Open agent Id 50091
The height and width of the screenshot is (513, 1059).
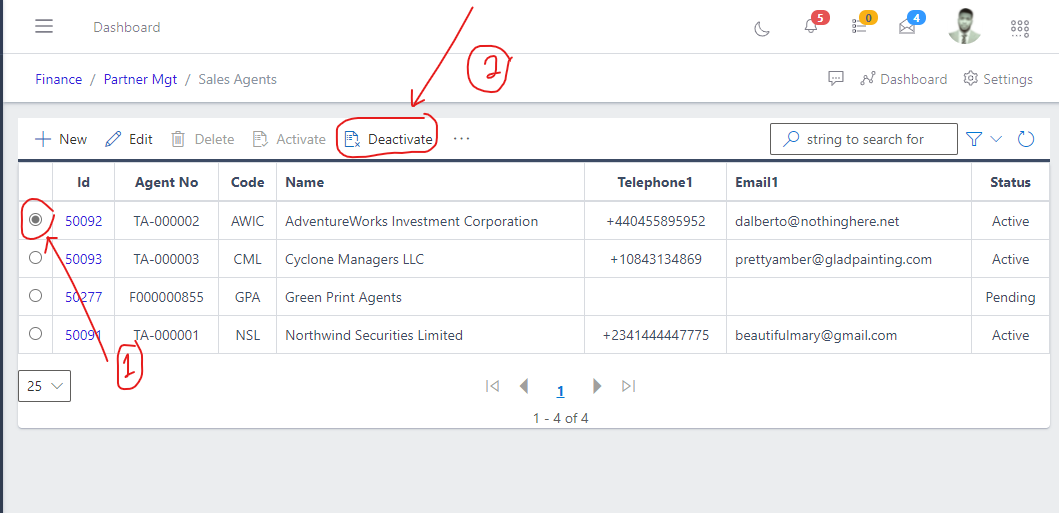click(x=84, y=335)
